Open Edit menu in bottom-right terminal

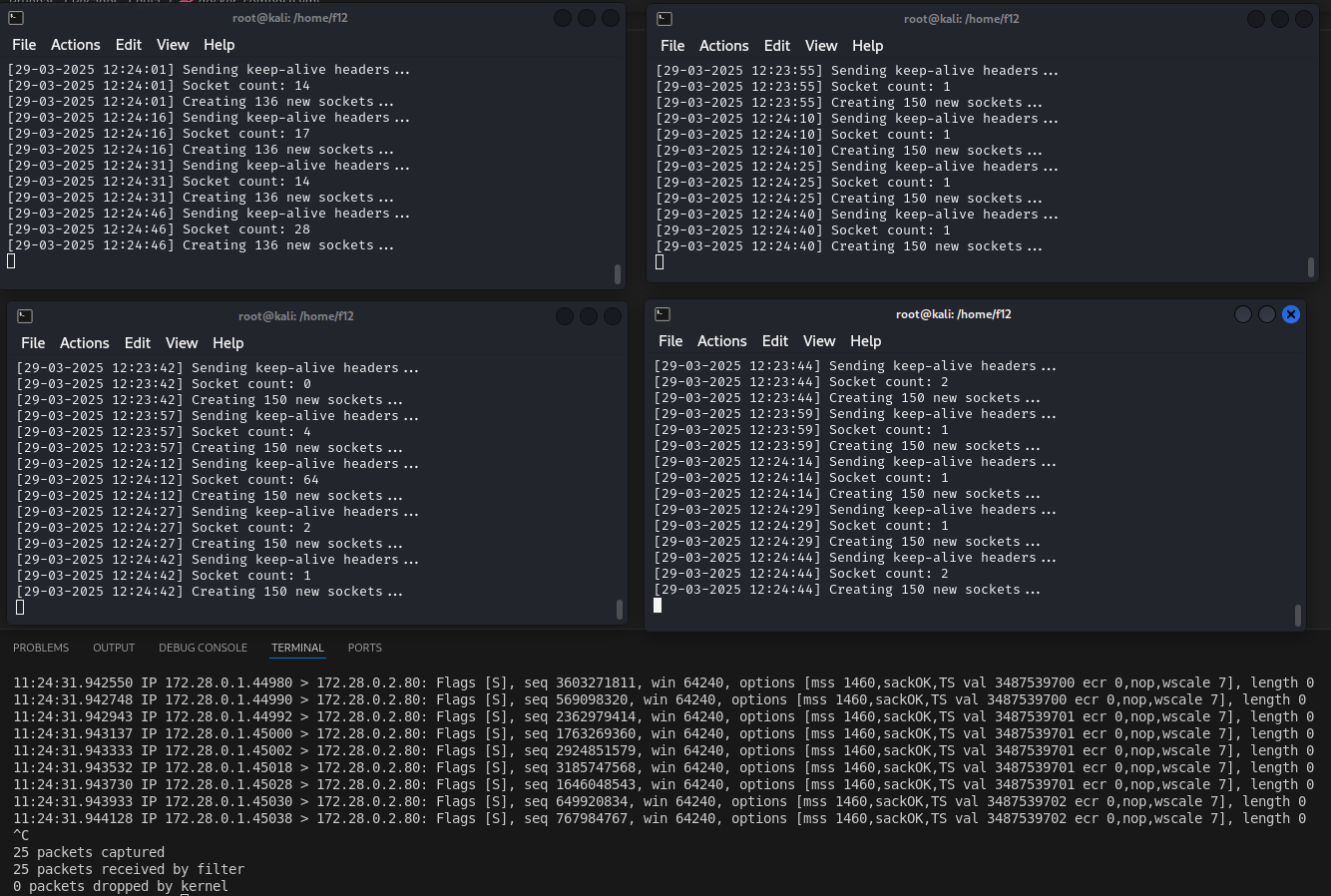click(775, 341)
